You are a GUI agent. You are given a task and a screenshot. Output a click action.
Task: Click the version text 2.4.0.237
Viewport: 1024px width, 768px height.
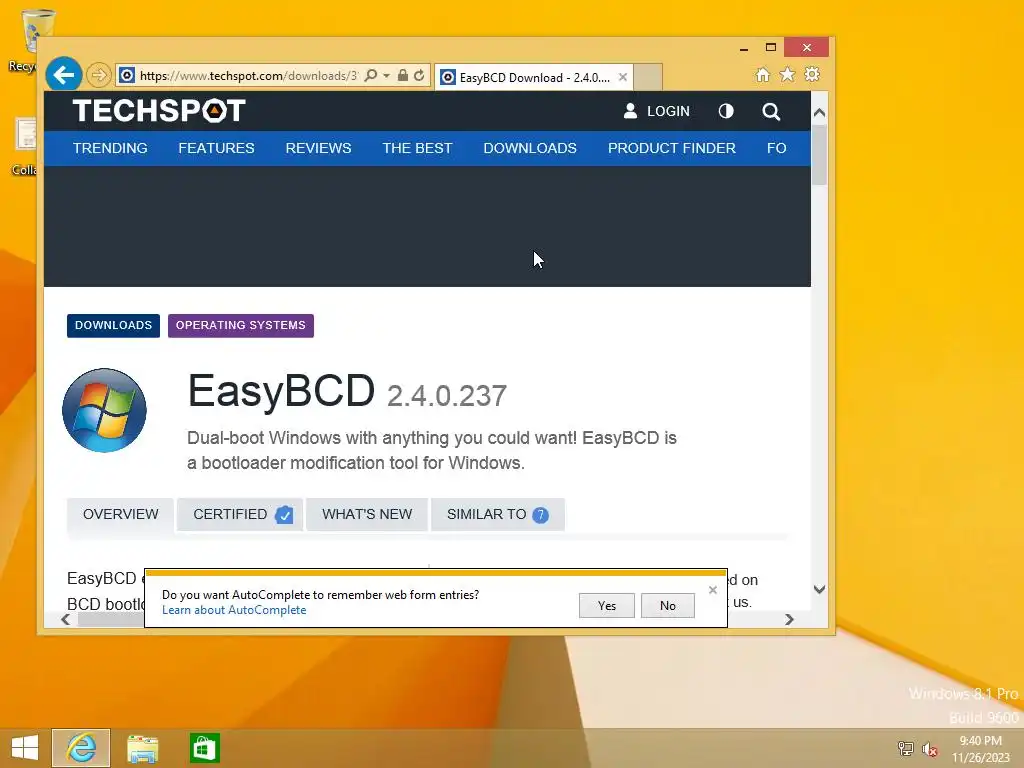(447, 396)
